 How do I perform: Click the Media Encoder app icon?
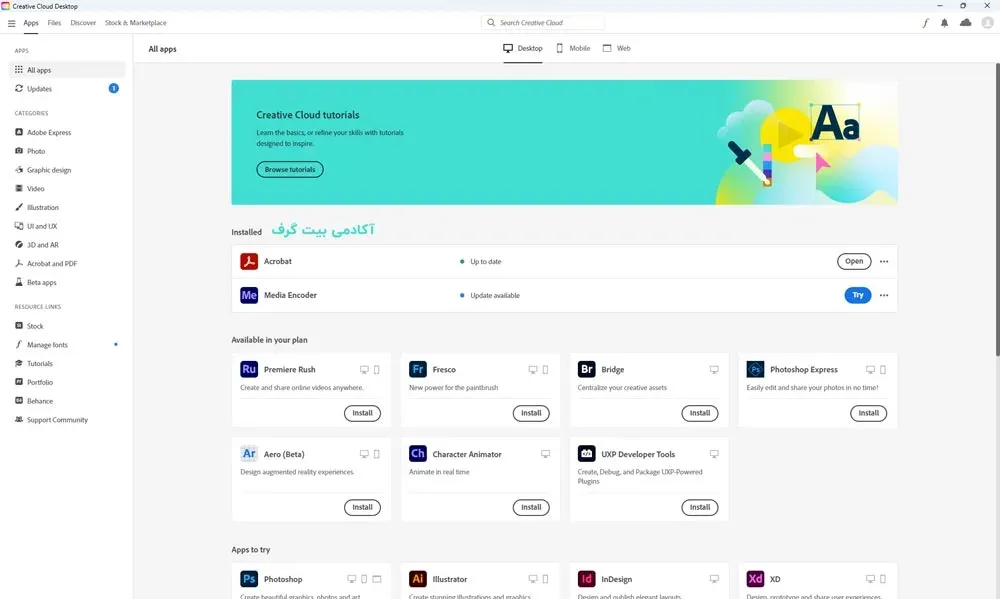[249, 295]
